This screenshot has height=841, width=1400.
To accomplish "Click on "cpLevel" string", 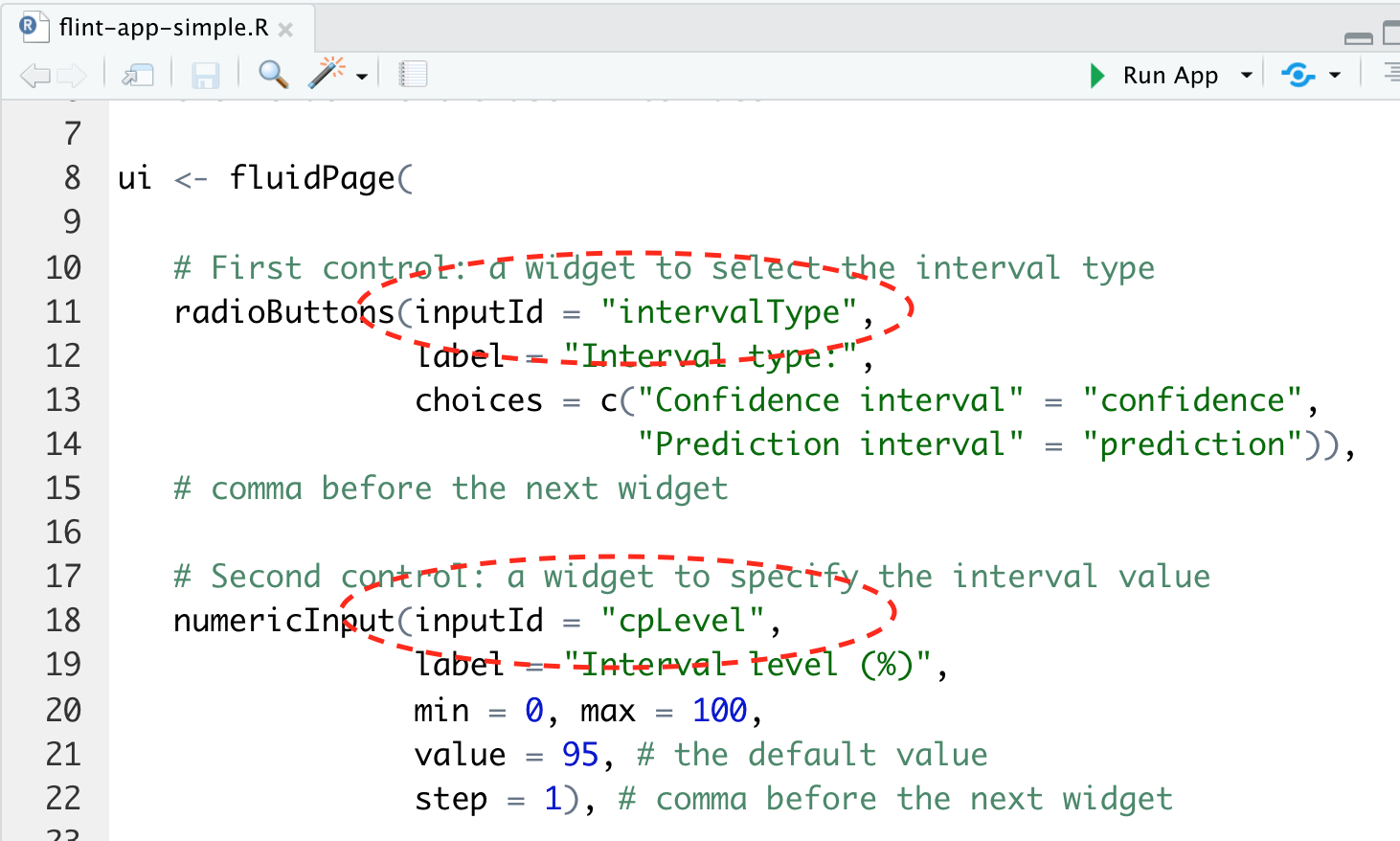I will point(683,621).
